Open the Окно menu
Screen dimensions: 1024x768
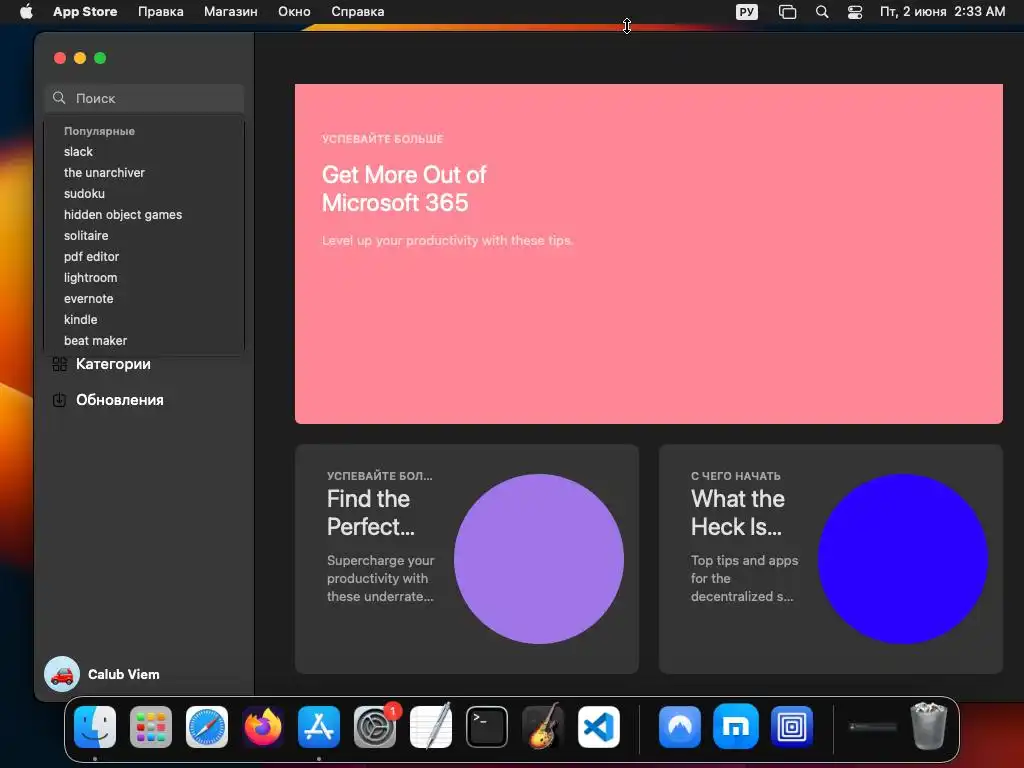(295, 12)
